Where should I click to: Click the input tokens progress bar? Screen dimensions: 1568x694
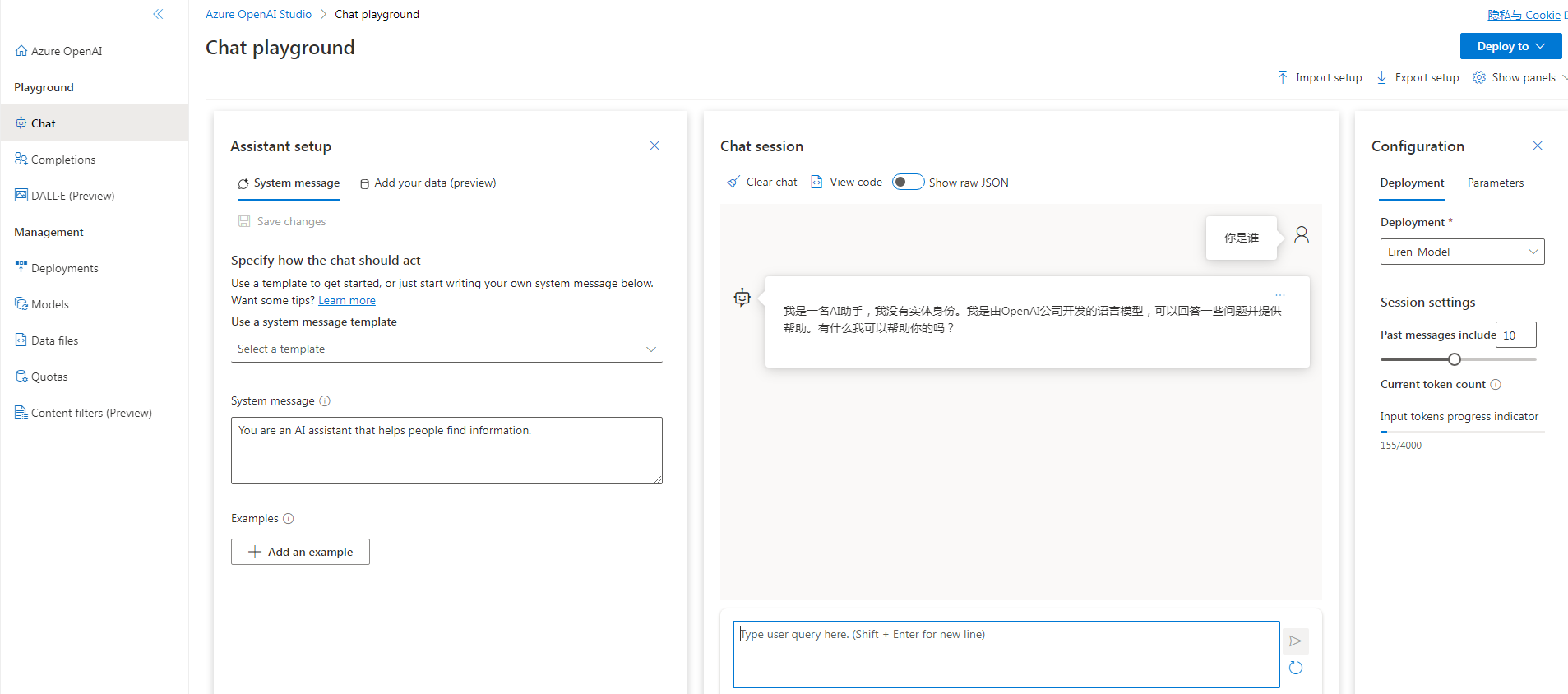click(x=1462, y=432)
